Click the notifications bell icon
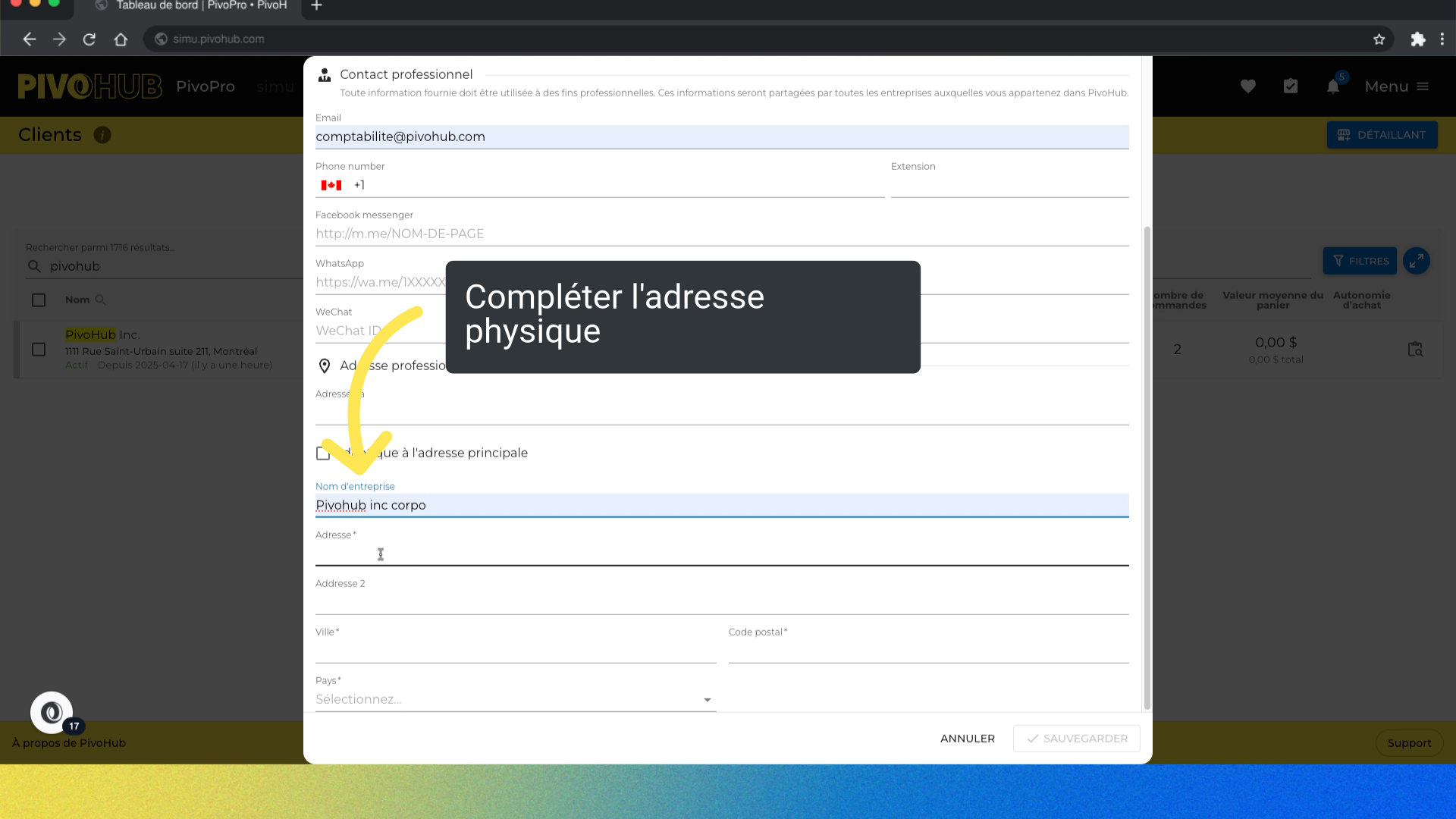The image size is (1456, 819). 1332,86
